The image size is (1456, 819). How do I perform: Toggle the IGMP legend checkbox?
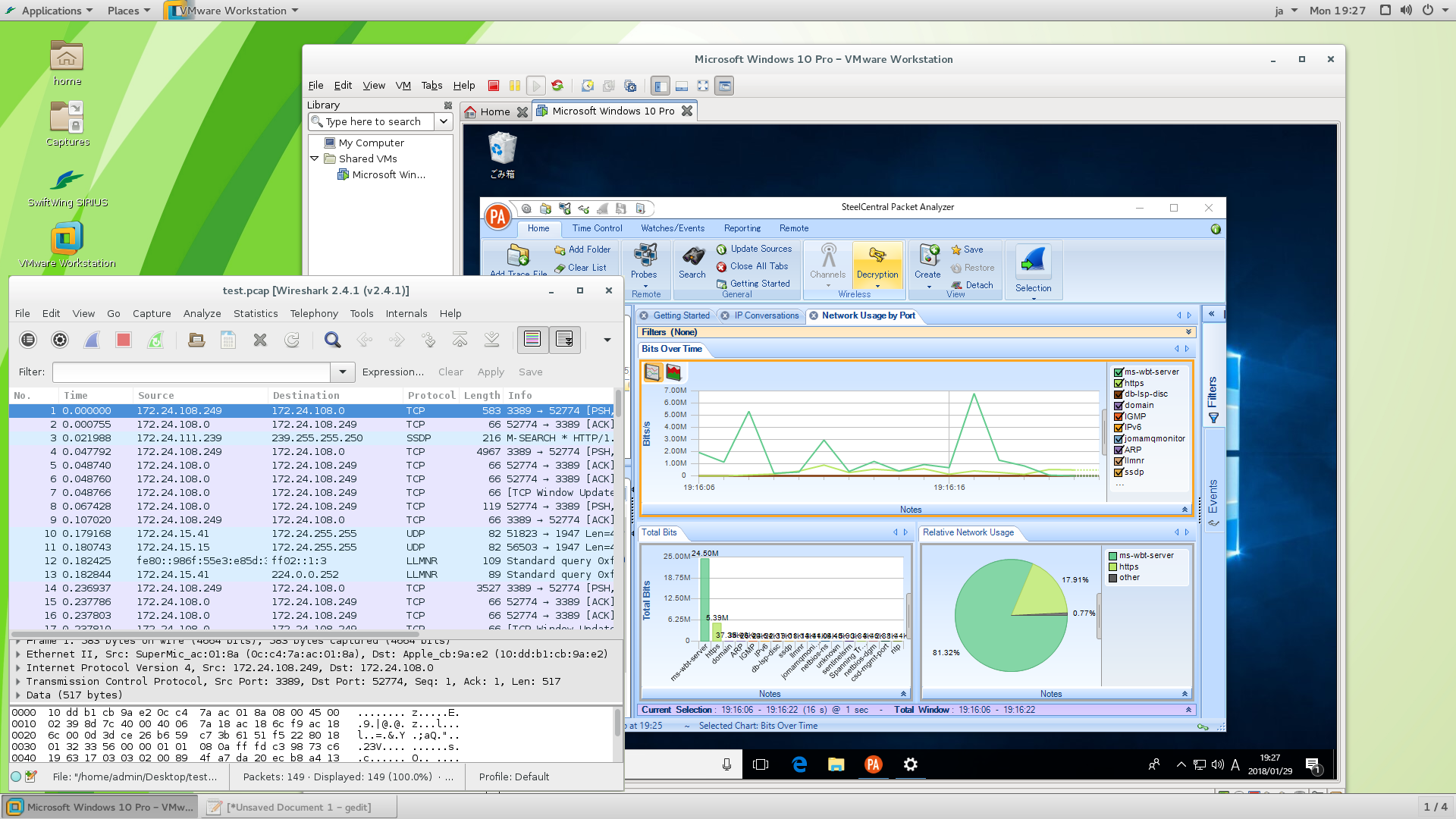(1118, 416)
